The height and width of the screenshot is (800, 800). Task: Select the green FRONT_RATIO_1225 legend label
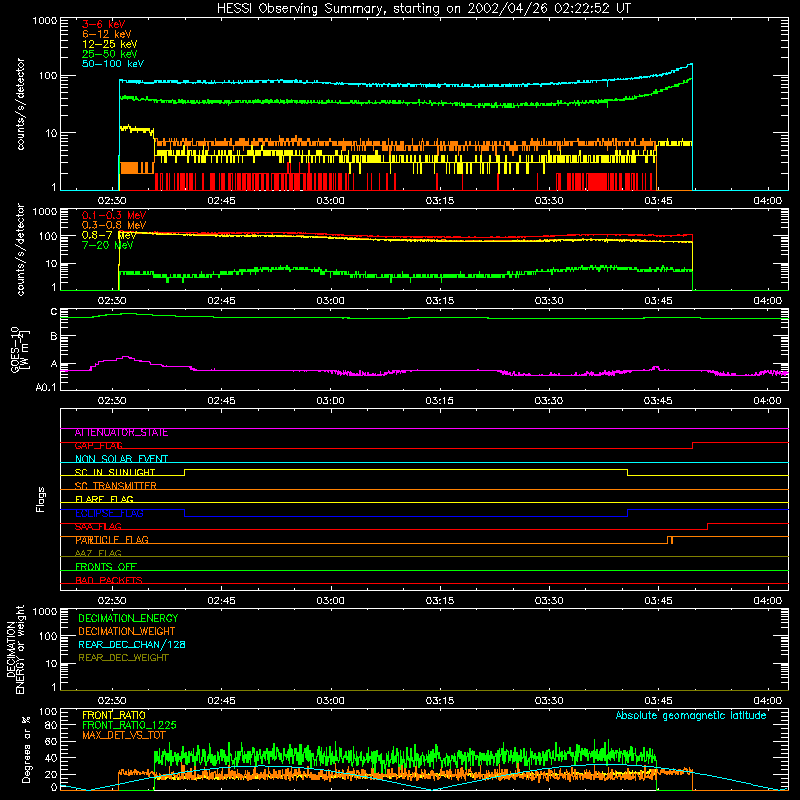click(x=129, y=725)
